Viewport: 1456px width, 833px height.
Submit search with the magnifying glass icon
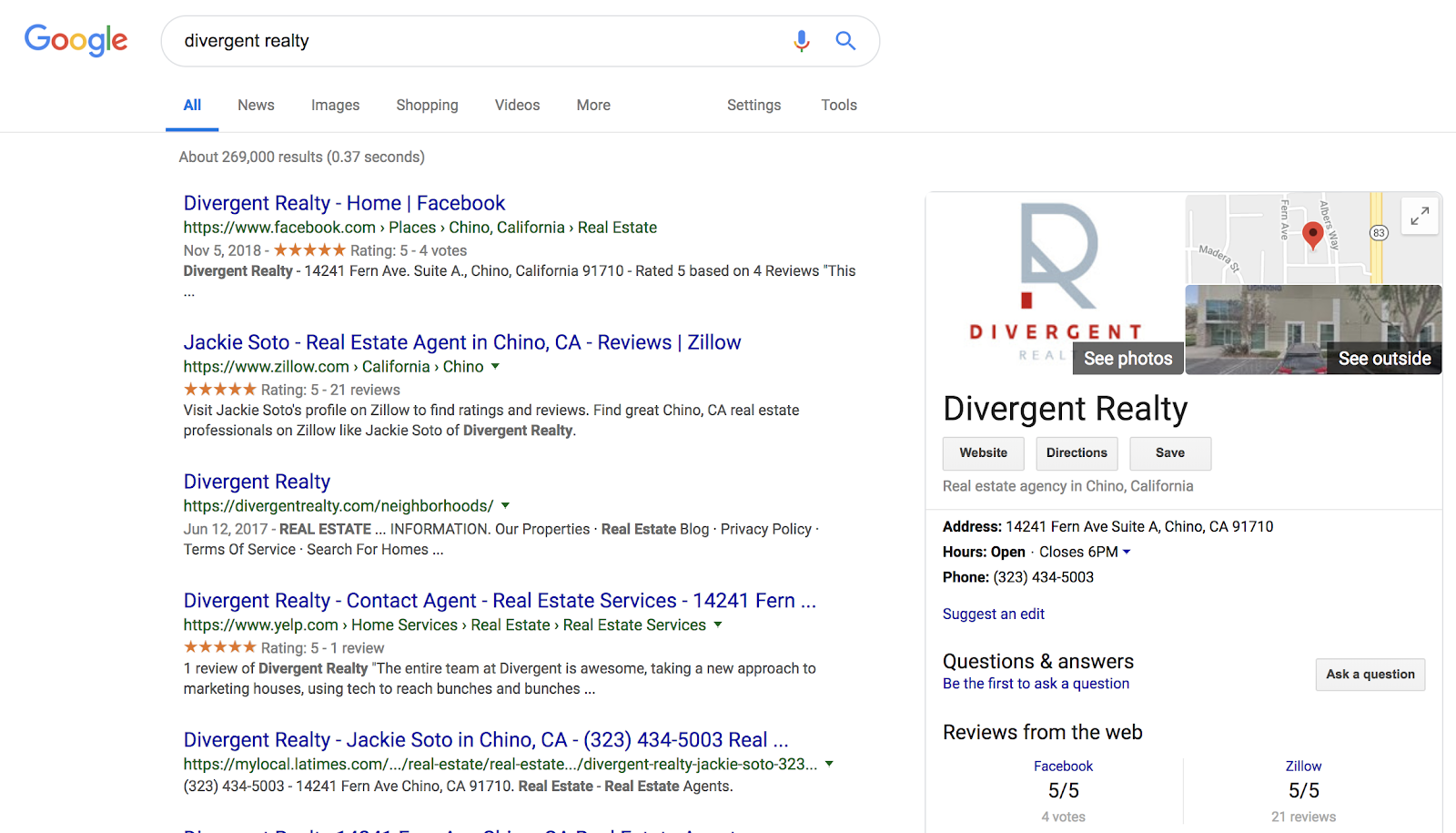pos(845,41)
